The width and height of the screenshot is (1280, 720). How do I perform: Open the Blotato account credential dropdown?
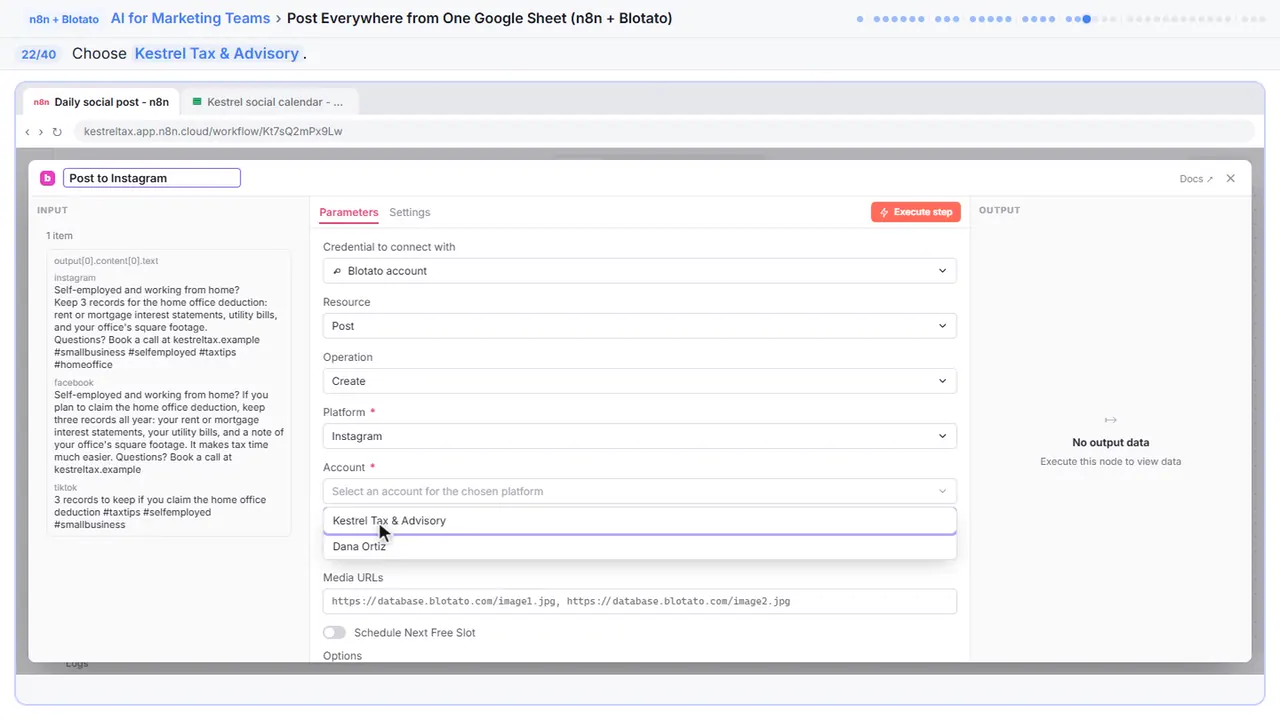click(x=640, y=271)
